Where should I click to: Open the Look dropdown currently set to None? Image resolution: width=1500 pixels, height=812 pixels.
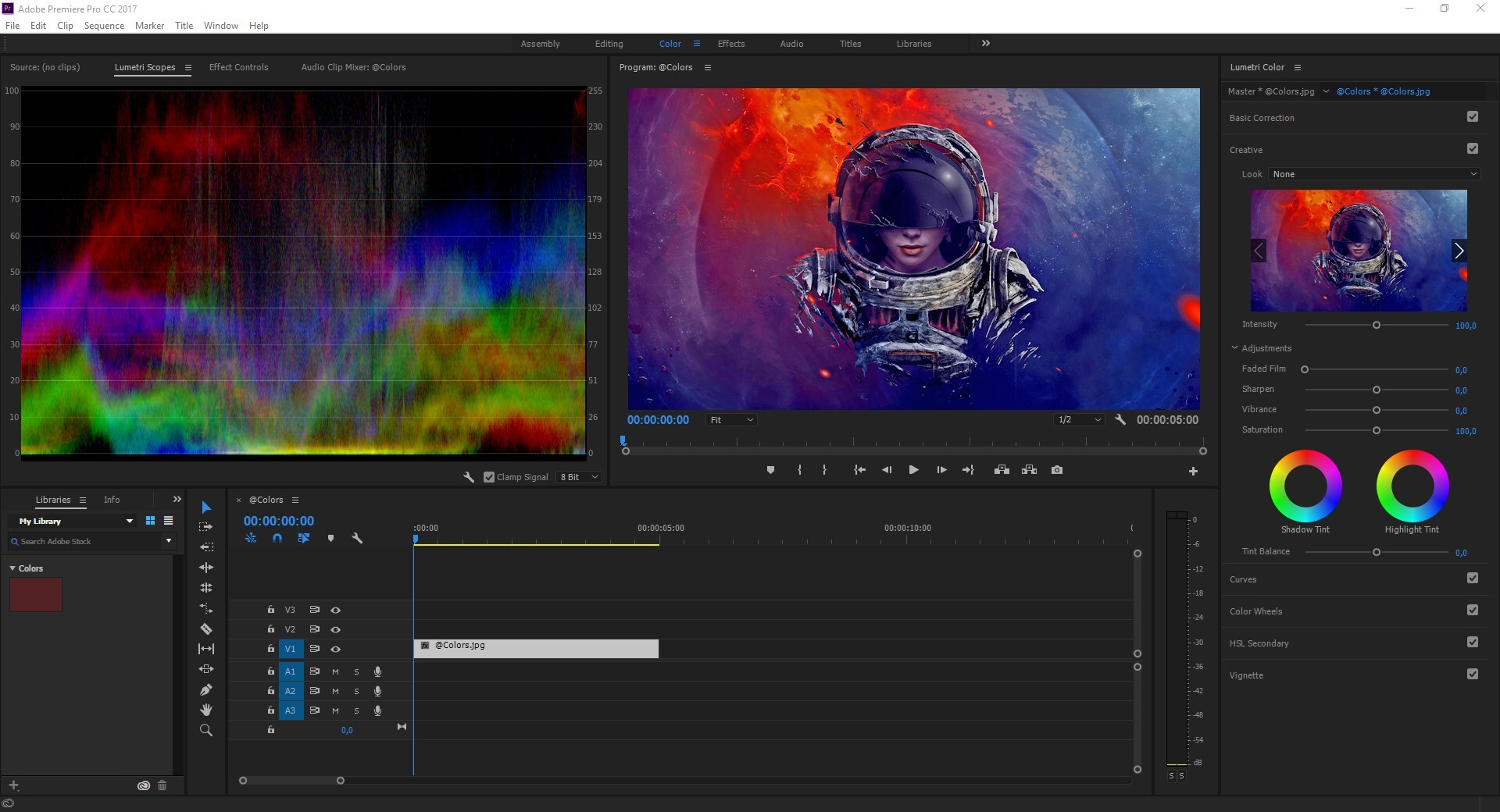(1373, 174)
